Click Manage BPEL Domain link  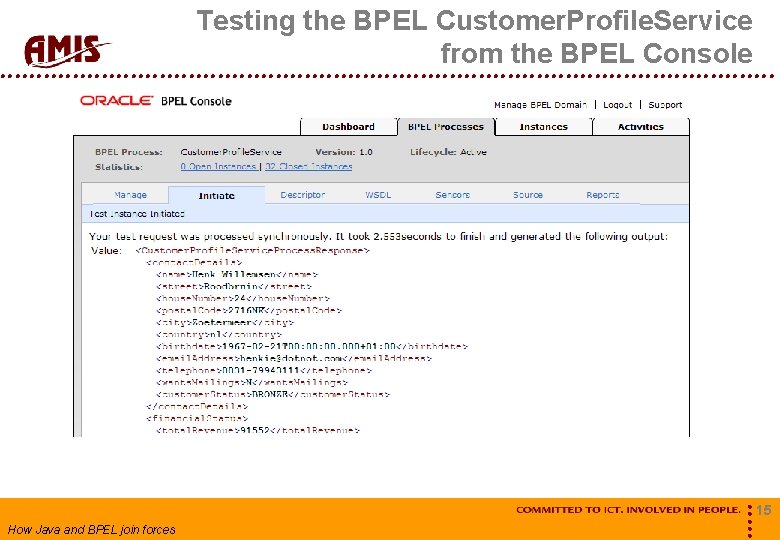coord(541,105)
